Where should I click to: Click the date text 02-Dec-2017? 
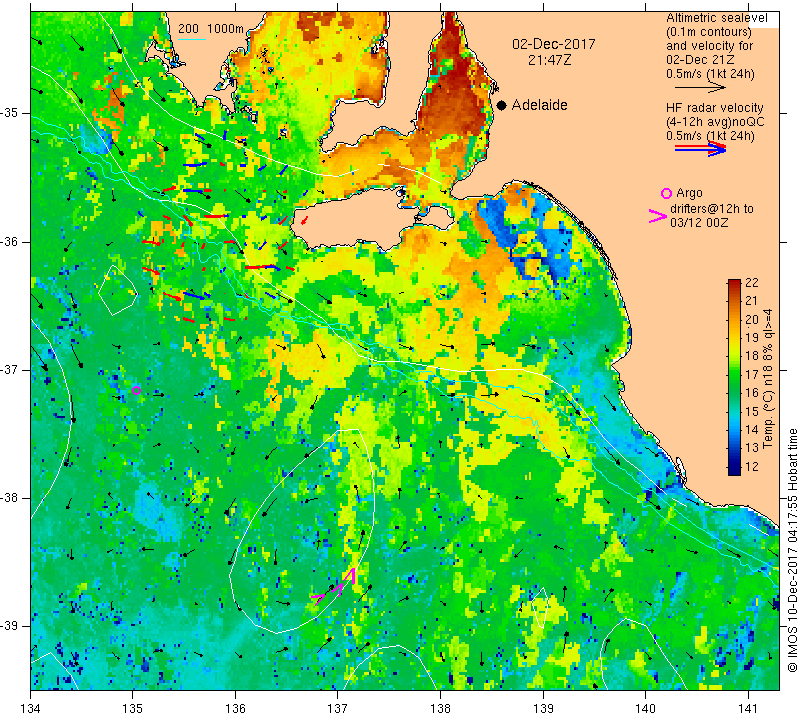click(554, 44)
